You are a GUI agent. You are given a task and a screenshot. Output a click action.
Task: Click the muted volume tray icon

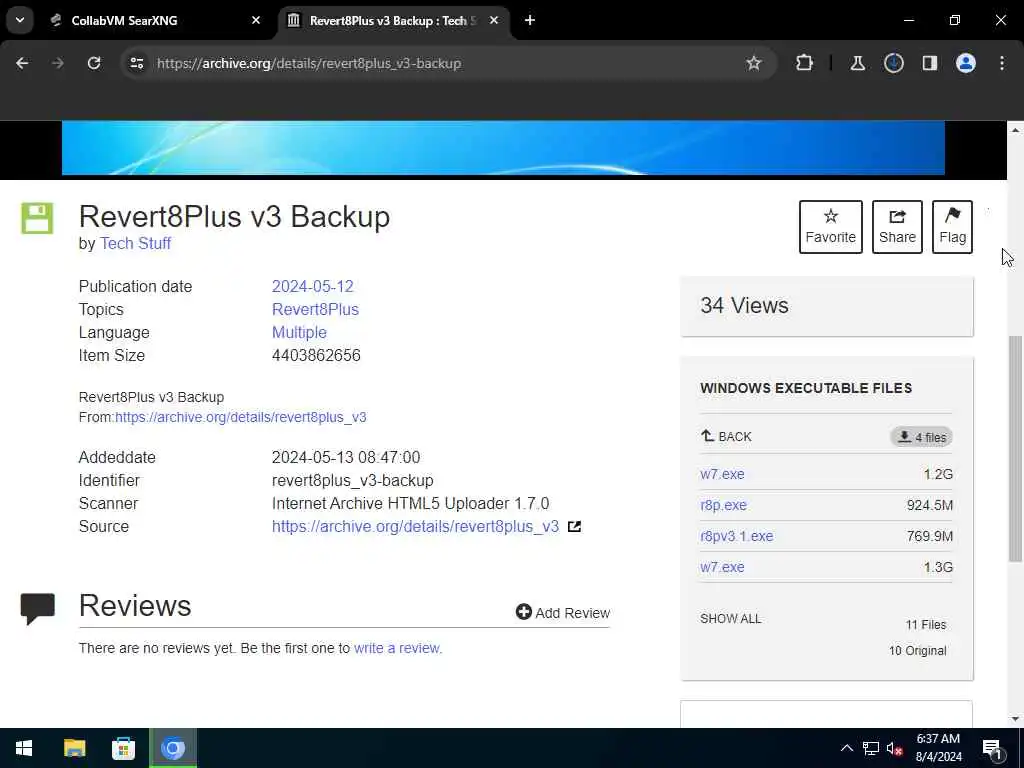pyautogui.click(x=895, y=748)
